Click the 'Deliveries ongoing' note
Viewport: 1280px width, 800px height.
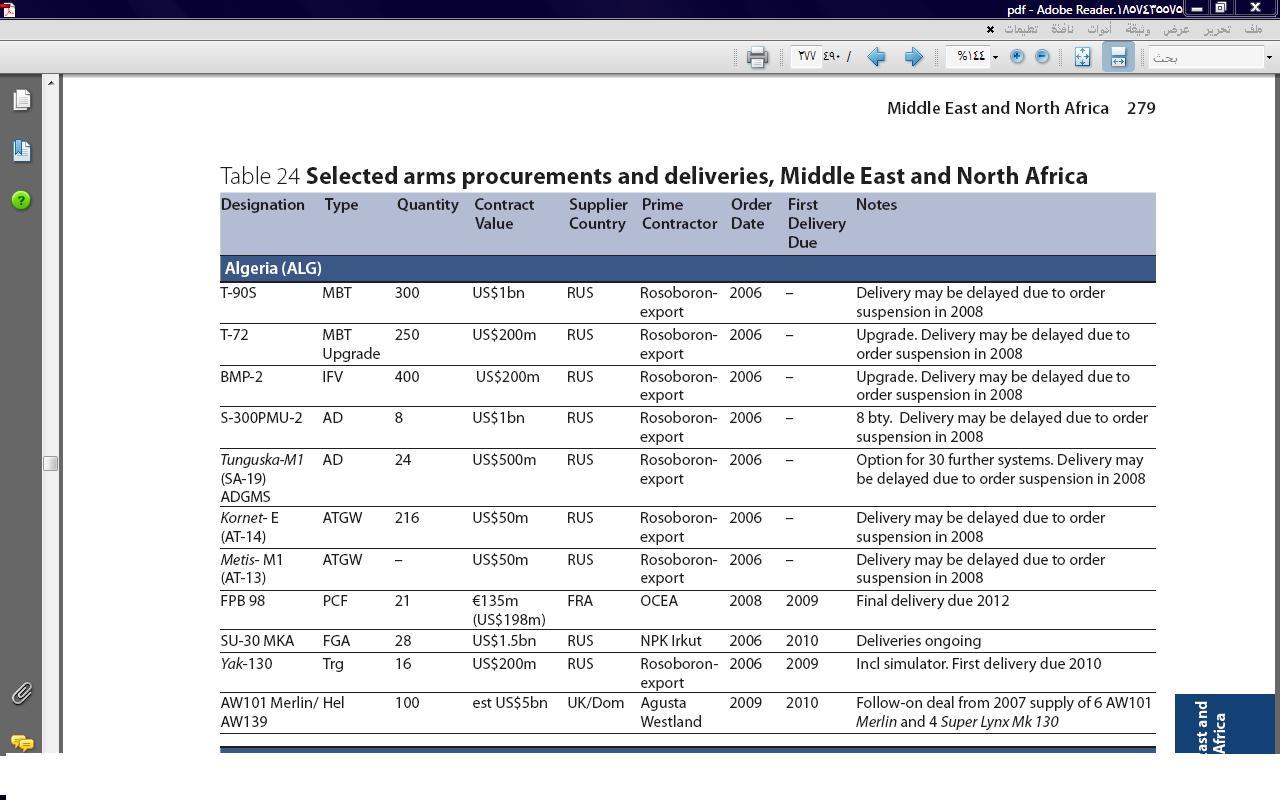pos(918,641)
